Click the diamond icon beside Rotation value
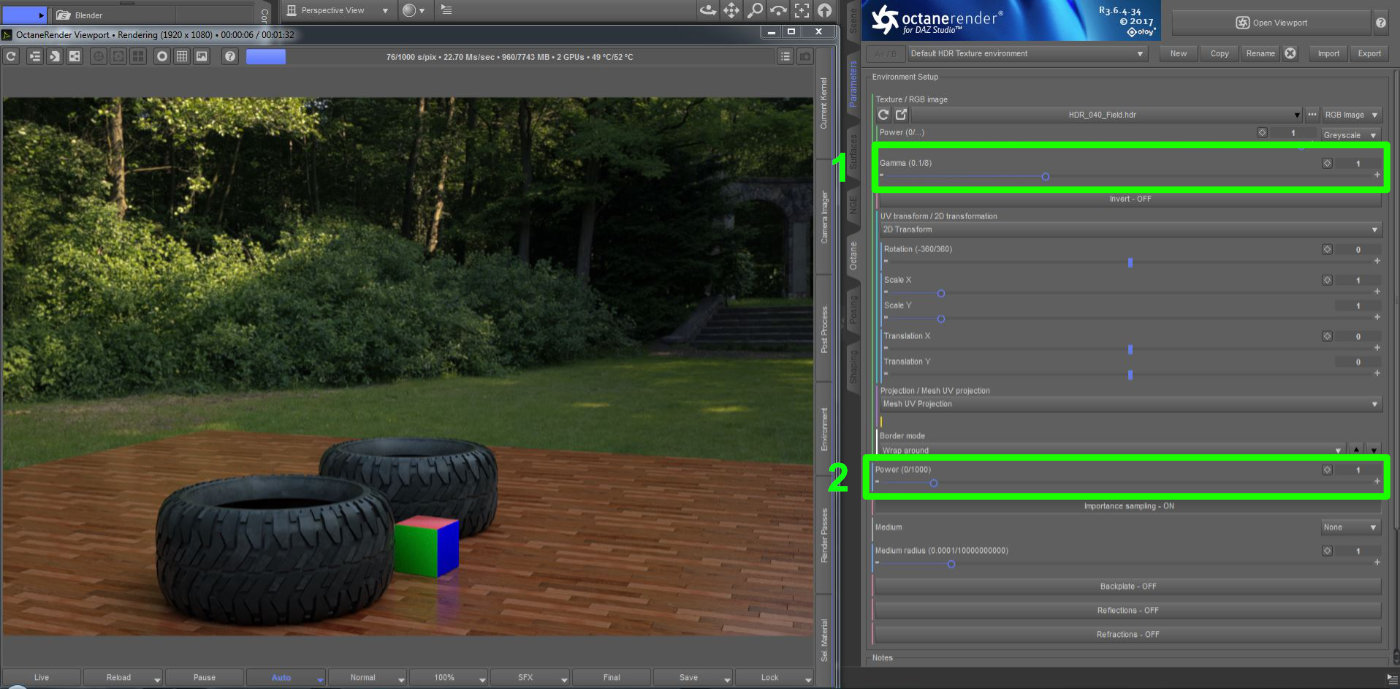 click(1327, 249)
